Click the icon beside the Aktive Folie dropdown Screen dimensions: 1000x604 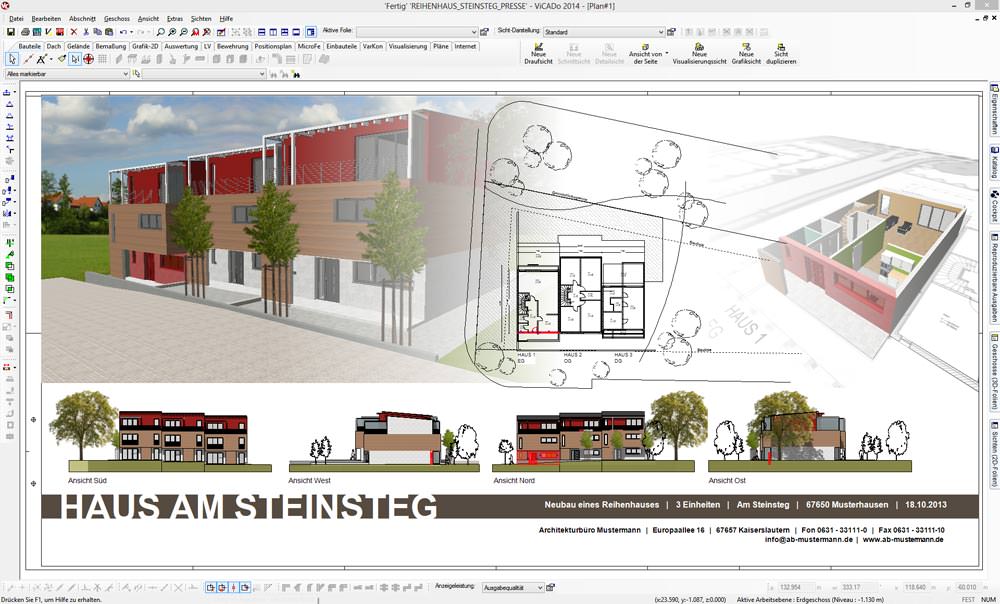pos(484,32)
